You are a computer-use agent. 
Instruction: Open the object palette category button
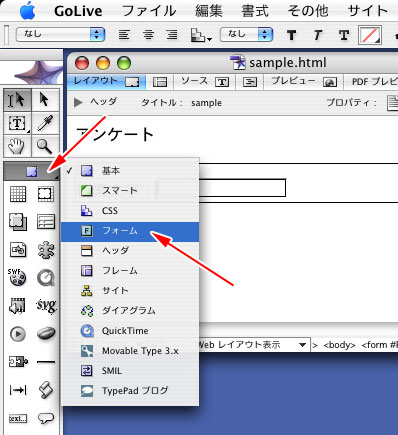coord(31,172)
